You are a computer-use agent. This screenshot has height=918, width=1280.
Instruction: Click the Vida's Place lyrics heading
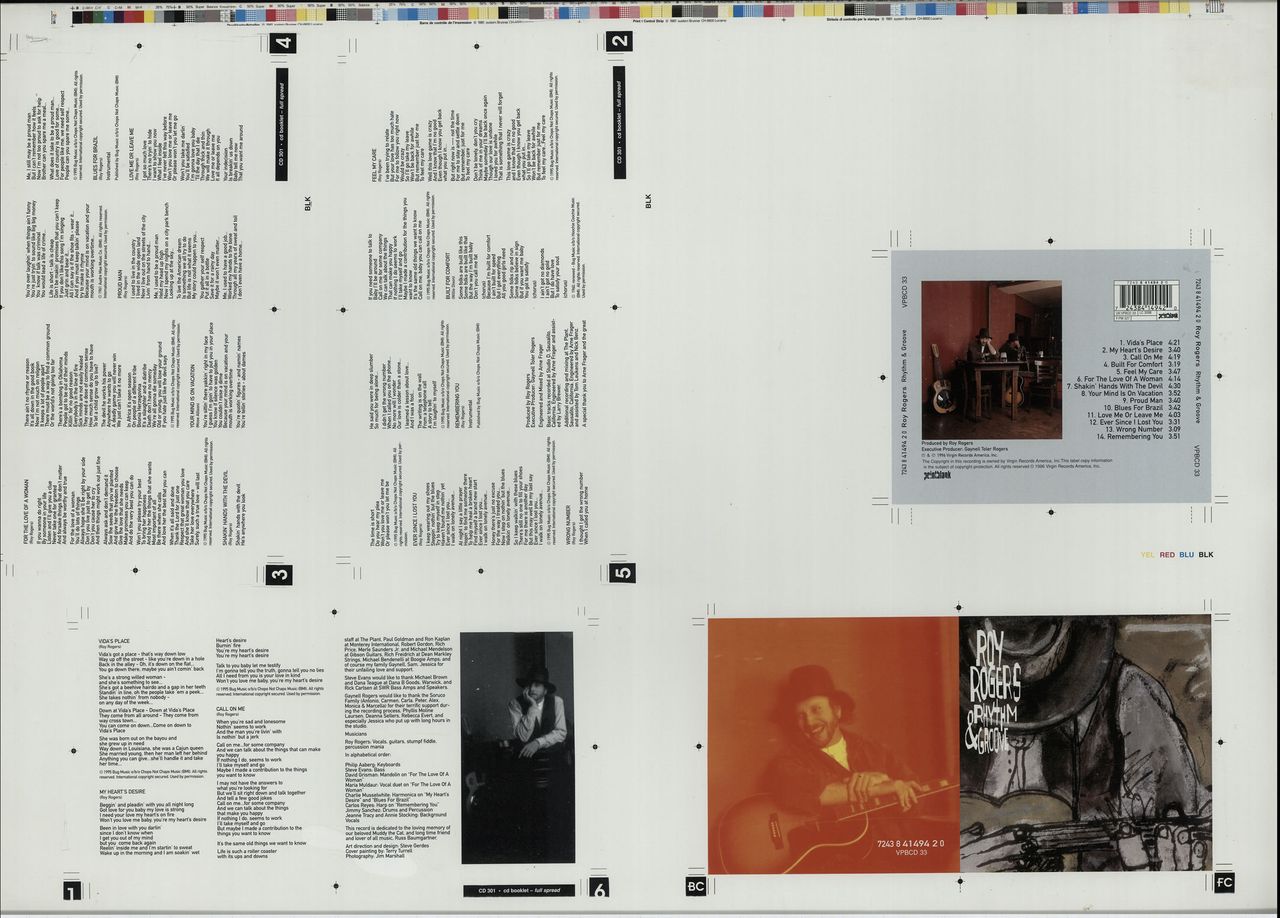[x=115, y=640]
